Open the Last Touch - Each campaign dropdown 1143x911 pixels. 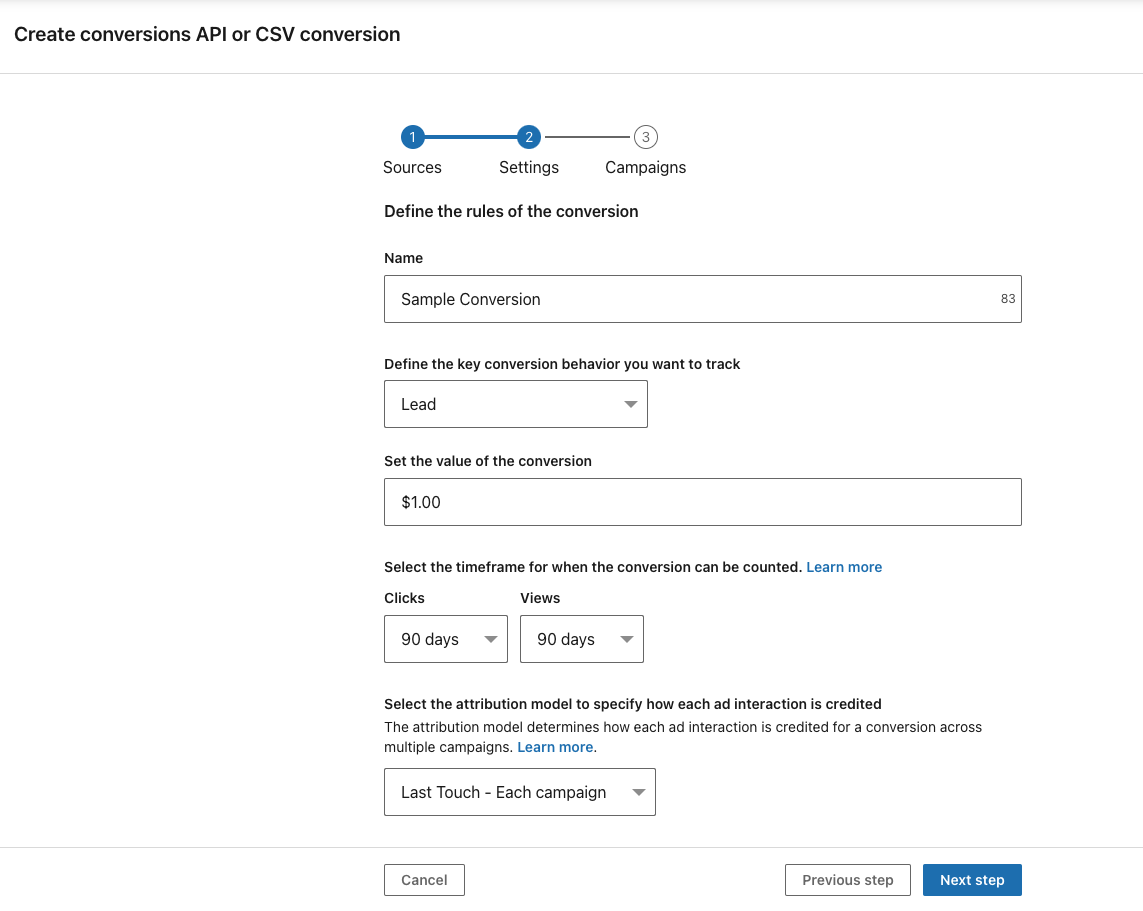(520, 792)
